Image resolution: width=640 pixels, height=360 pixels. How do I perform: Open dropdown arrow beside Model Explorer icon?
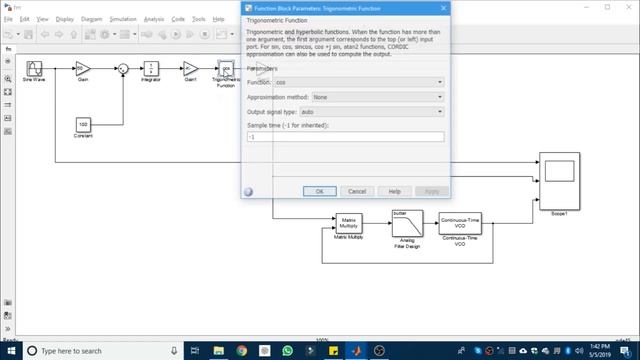(x=134, y=35)
